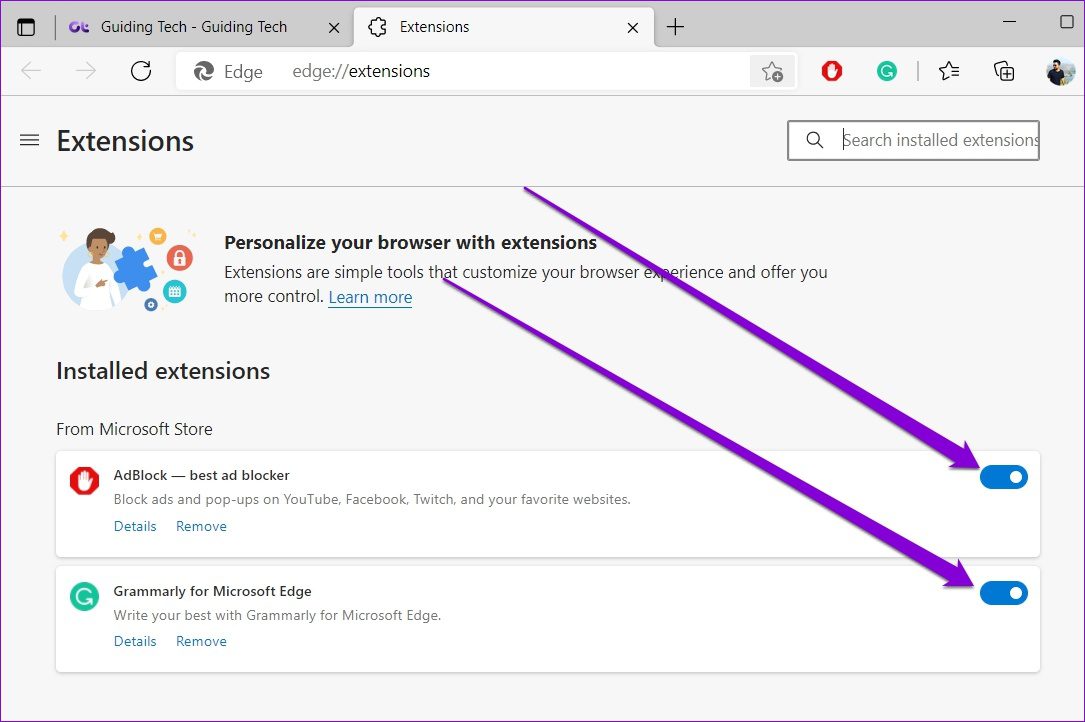Click the Search installed extensions field
Image resolution: width=1085 pixels, height=722 pixels.
(x=938, y=140)
